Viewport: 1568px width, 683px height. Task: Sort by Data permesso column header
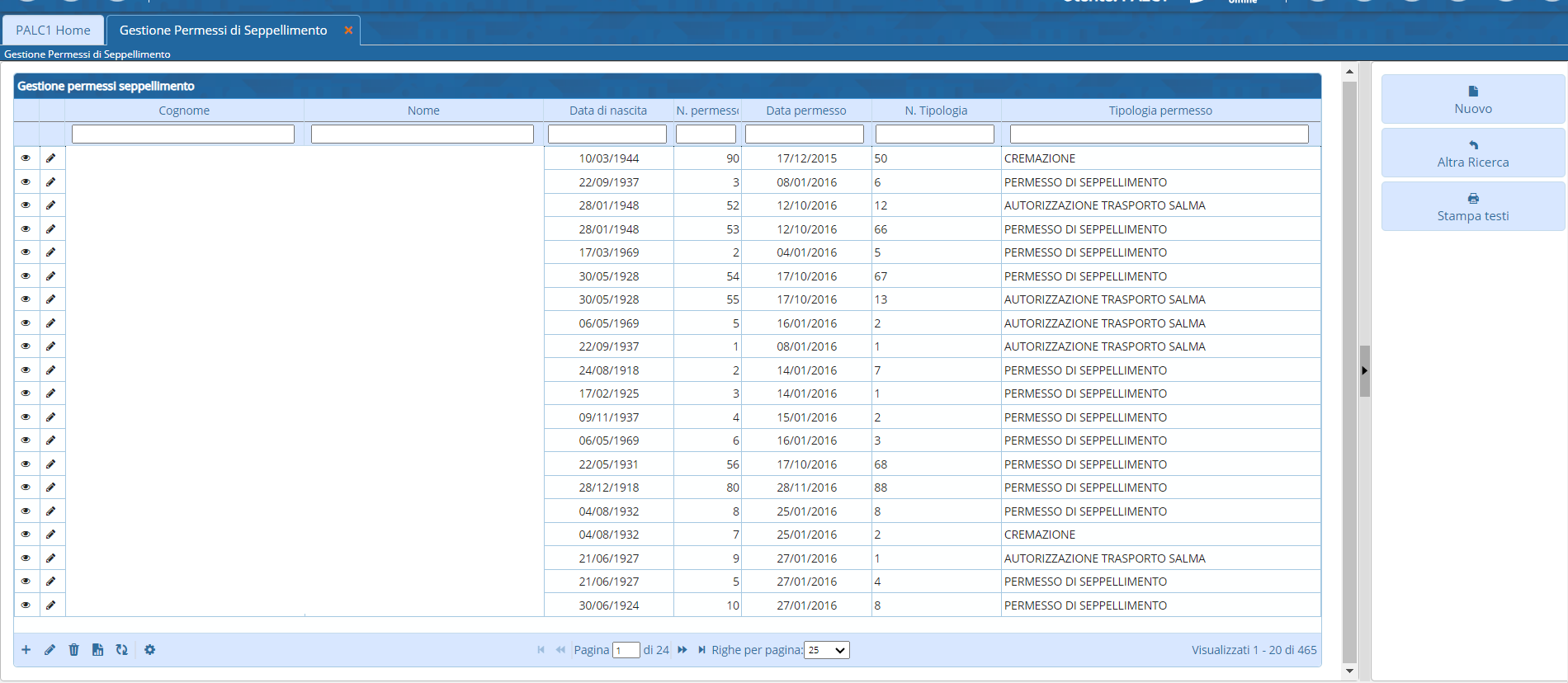tap(805, 111)
